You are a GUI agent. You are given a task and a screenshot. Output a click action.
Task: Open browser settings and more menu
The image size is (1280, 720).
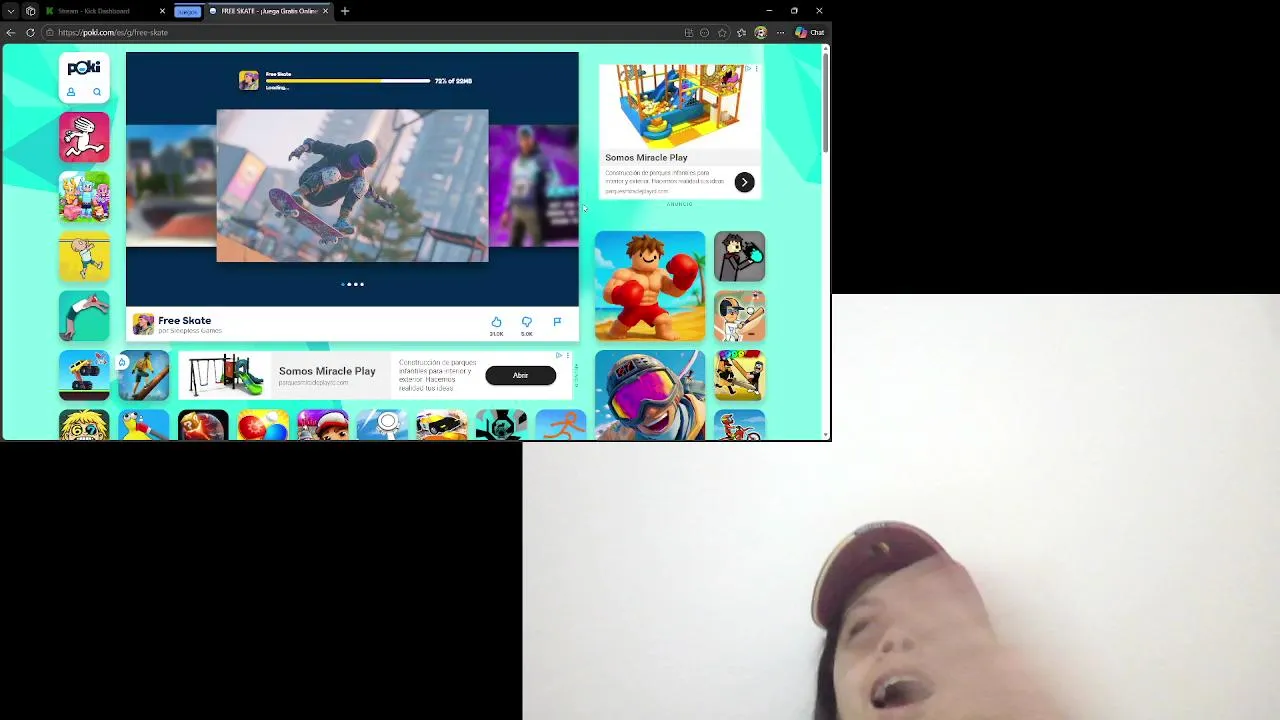point(780,32)
